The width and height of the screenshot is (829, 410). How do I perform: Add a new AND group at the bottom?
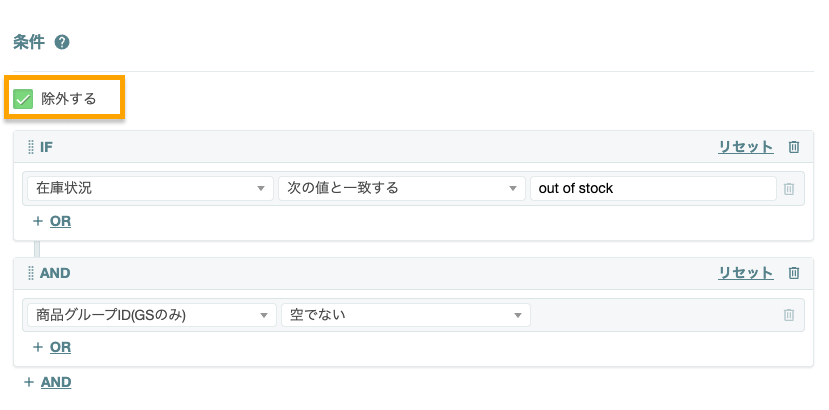click(56, 382)
